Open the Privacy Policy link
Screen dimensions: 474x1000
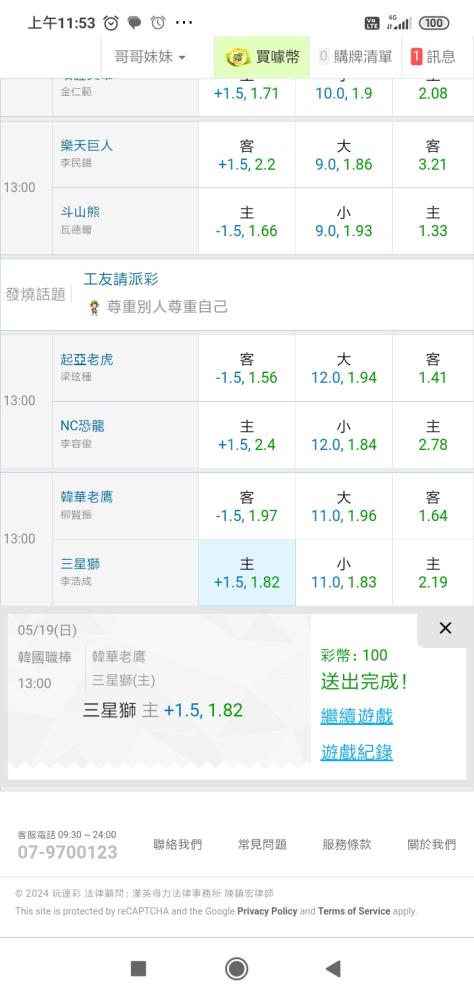click(x=267, y=911)
